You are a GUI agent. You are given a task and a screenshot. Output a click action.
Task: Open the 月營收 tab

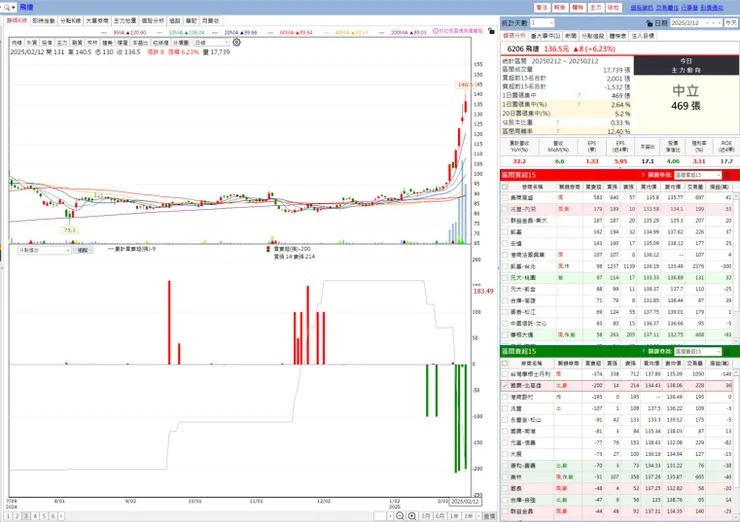pyautogui.click(x=210, y=21)
